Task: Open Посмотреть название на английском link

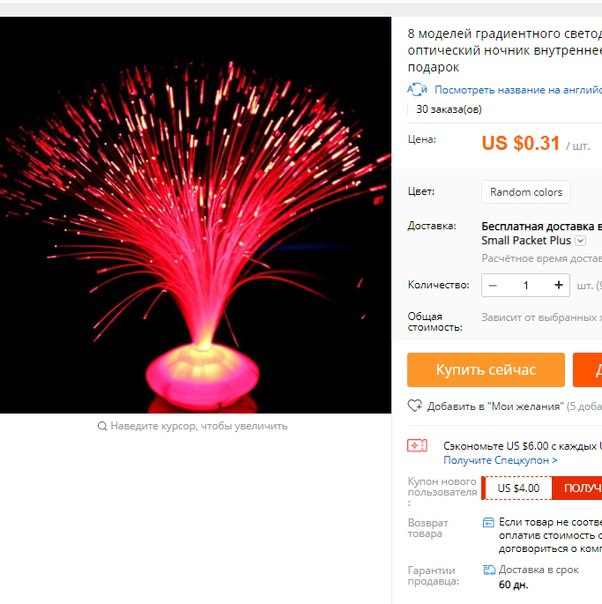Action: [x=518, y=90]
